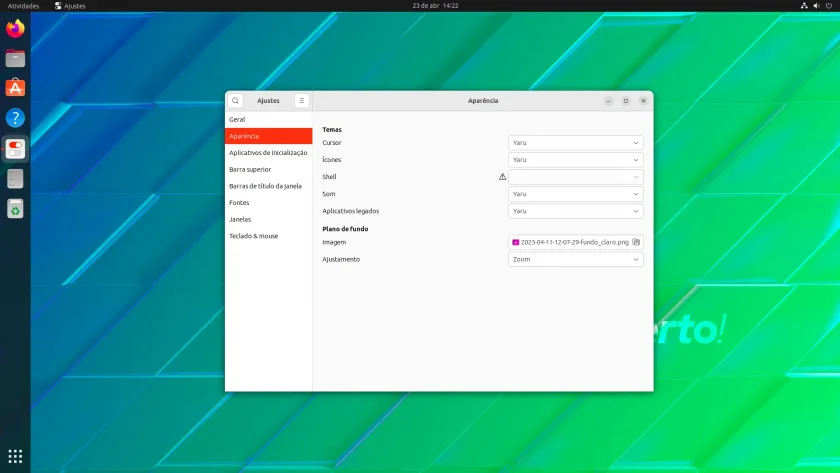This screenshot has width=840, height=473.
Task: Click the Imagem label
Action: click(334, 242)
